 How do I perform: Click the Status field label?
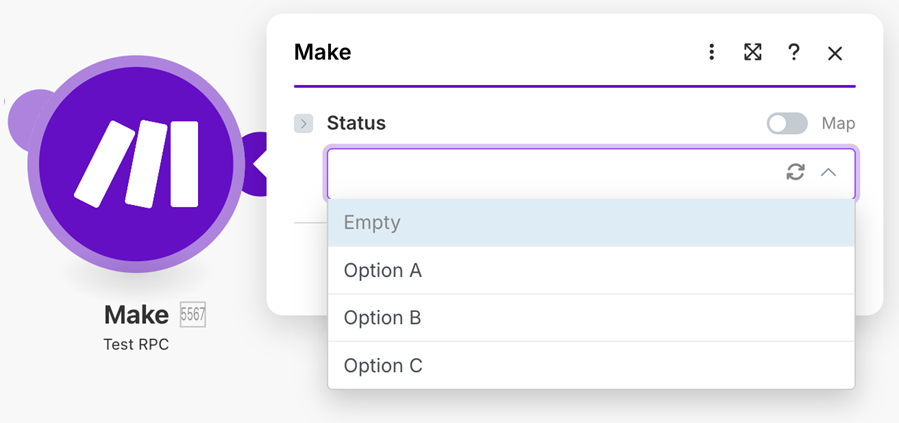pos(356,124)
